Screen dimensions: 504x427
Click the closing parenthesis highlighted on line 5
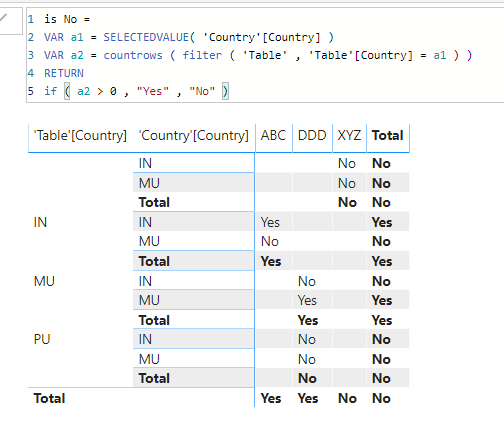pos(225,91)
